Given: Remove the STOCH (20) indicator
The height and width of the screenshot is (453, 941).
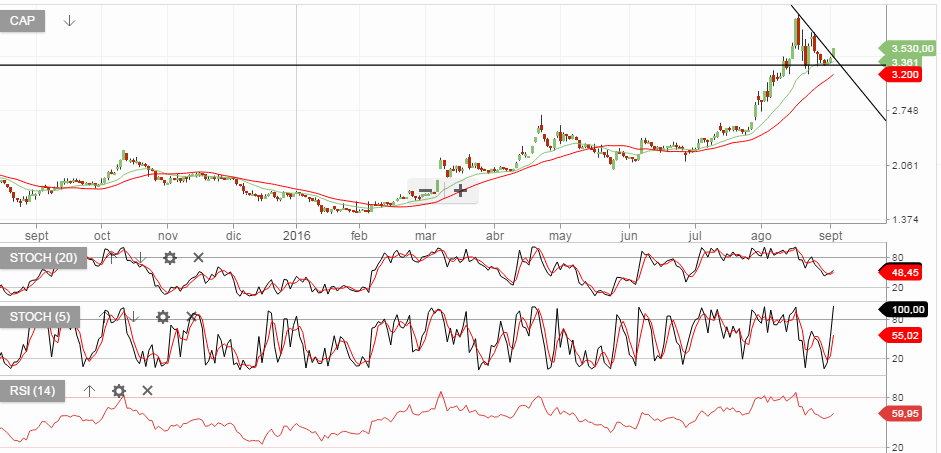Looking at the screenshot, I should pyautogui.click(x=198, y=258).
